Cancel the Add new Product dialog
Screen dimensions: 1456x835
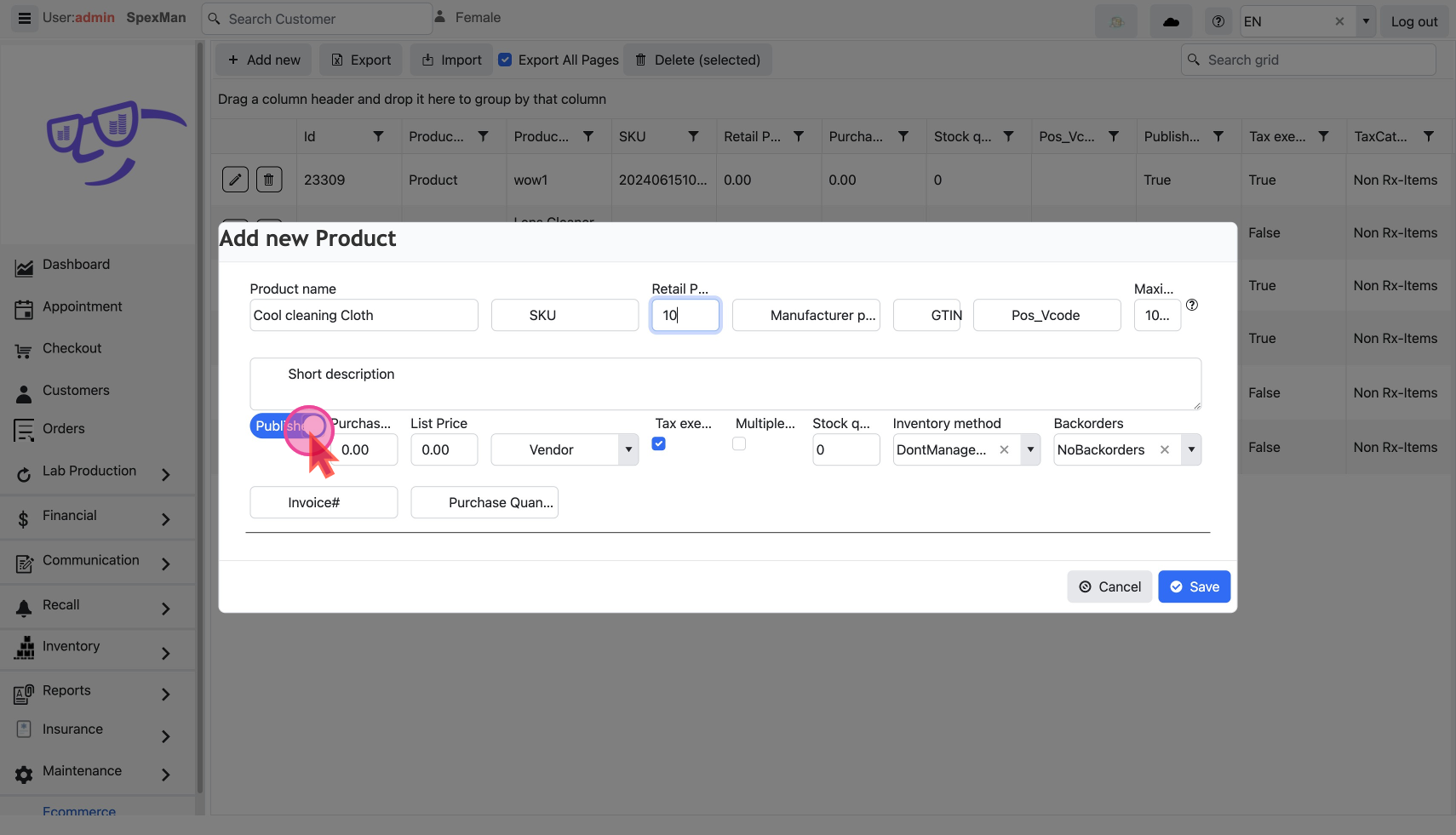click(1109, 586)
